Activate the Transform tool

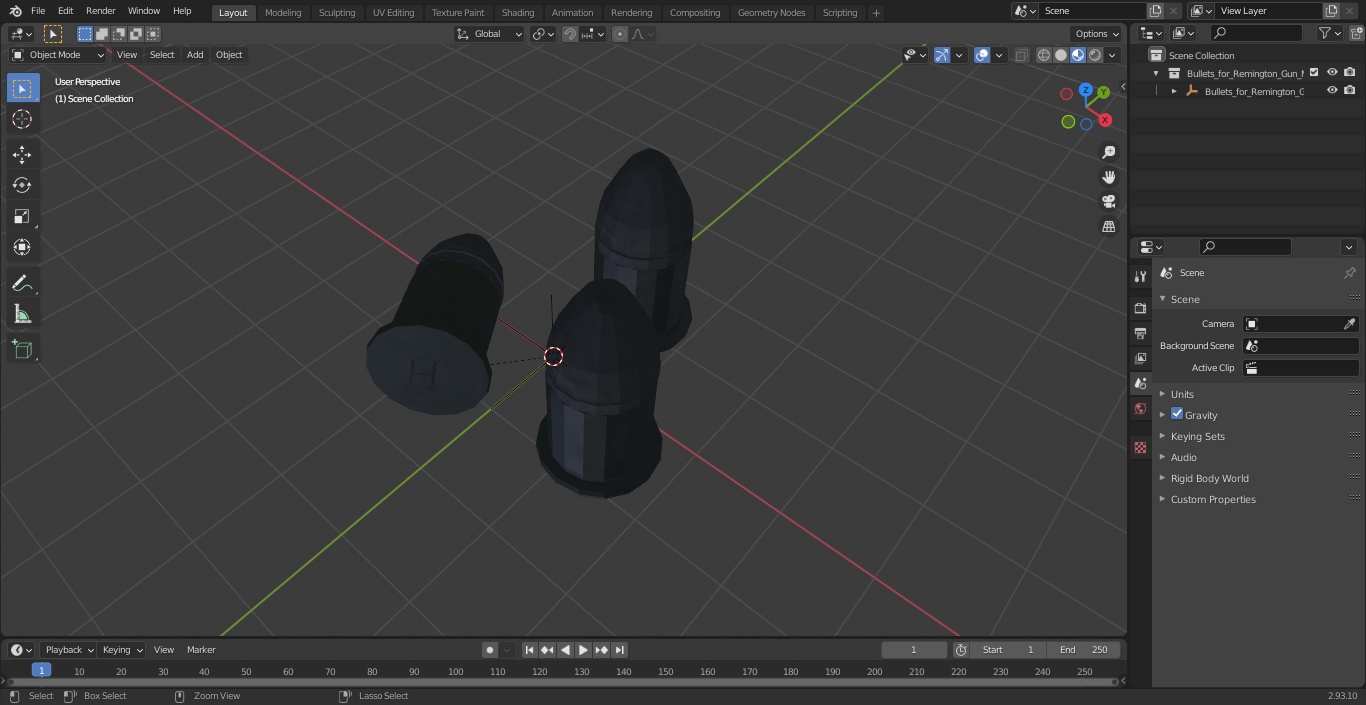tap(22, 247)
